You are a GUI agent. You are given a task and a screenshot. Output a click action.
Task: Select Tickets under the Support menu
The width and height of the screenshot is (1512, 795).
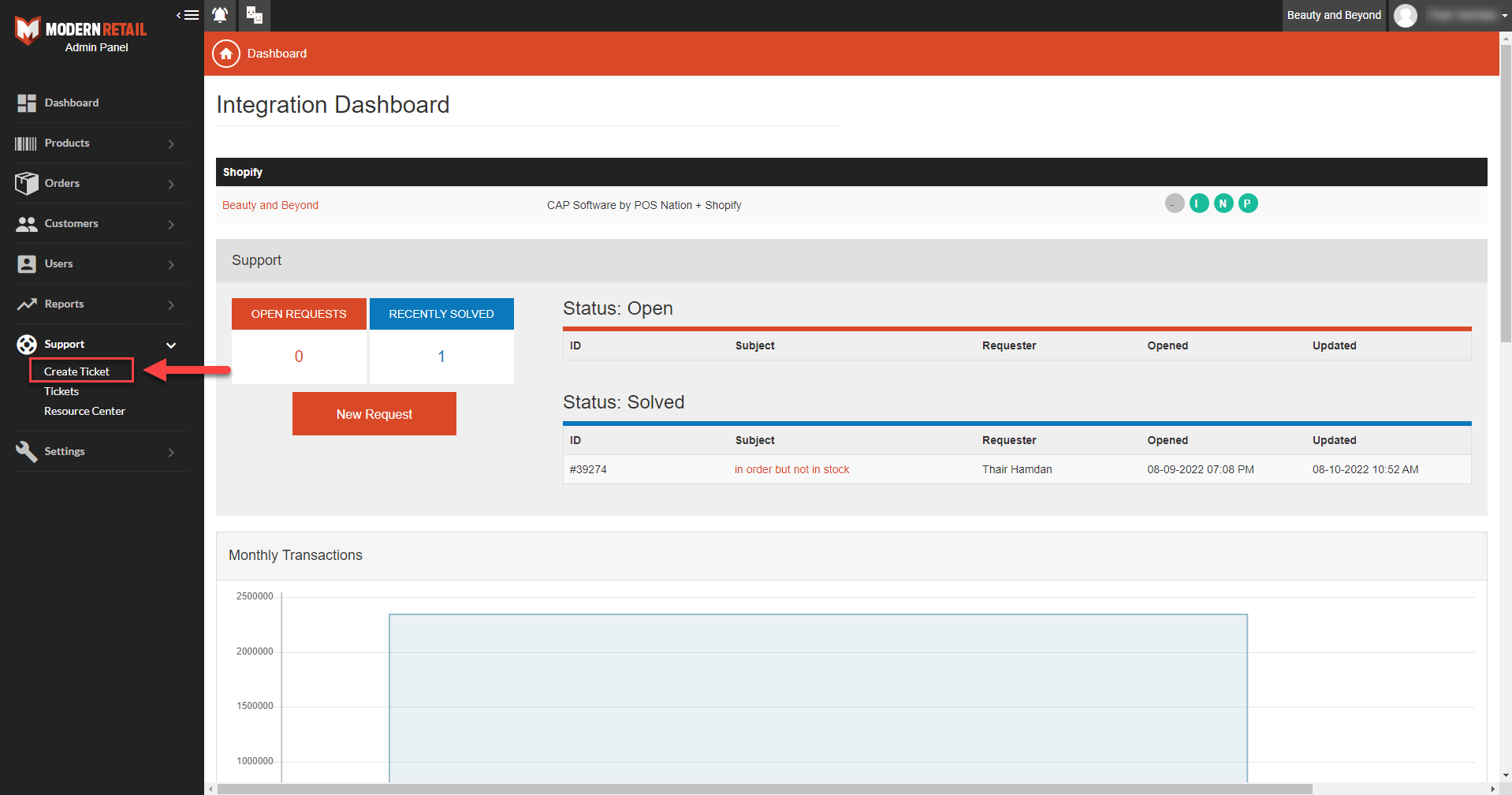click(x=61, y=390)
